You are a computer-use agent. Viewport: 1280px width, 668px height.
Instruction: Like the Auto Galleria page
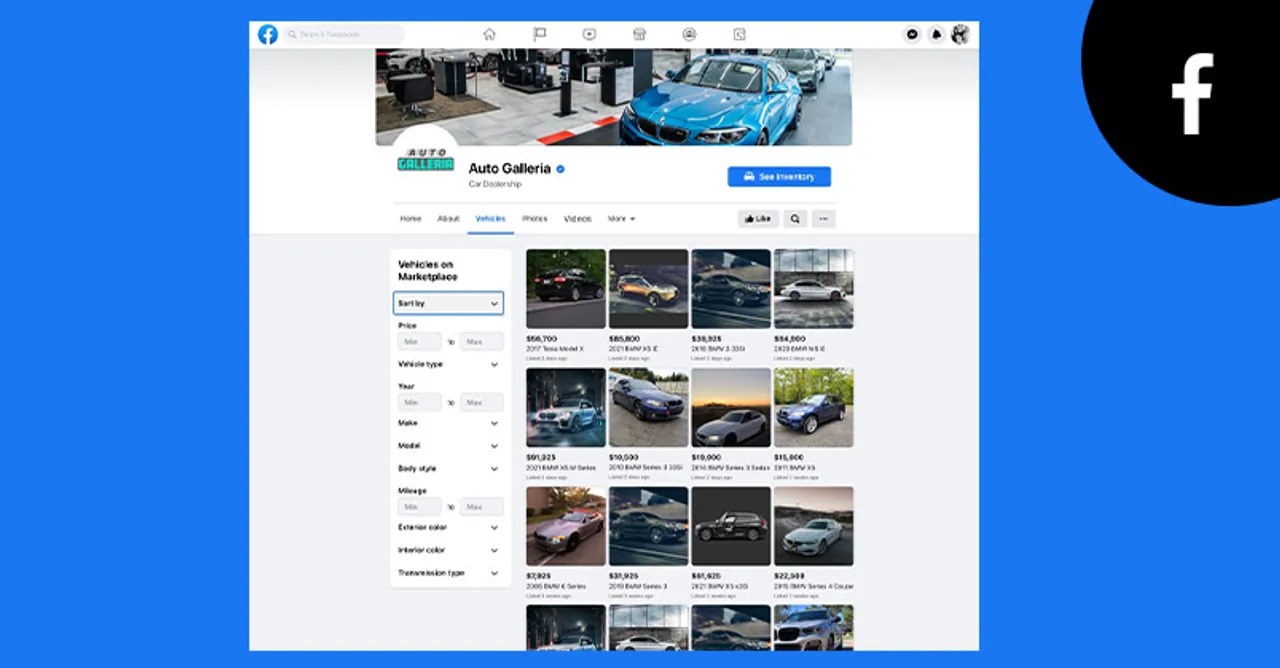pos(758,218)
